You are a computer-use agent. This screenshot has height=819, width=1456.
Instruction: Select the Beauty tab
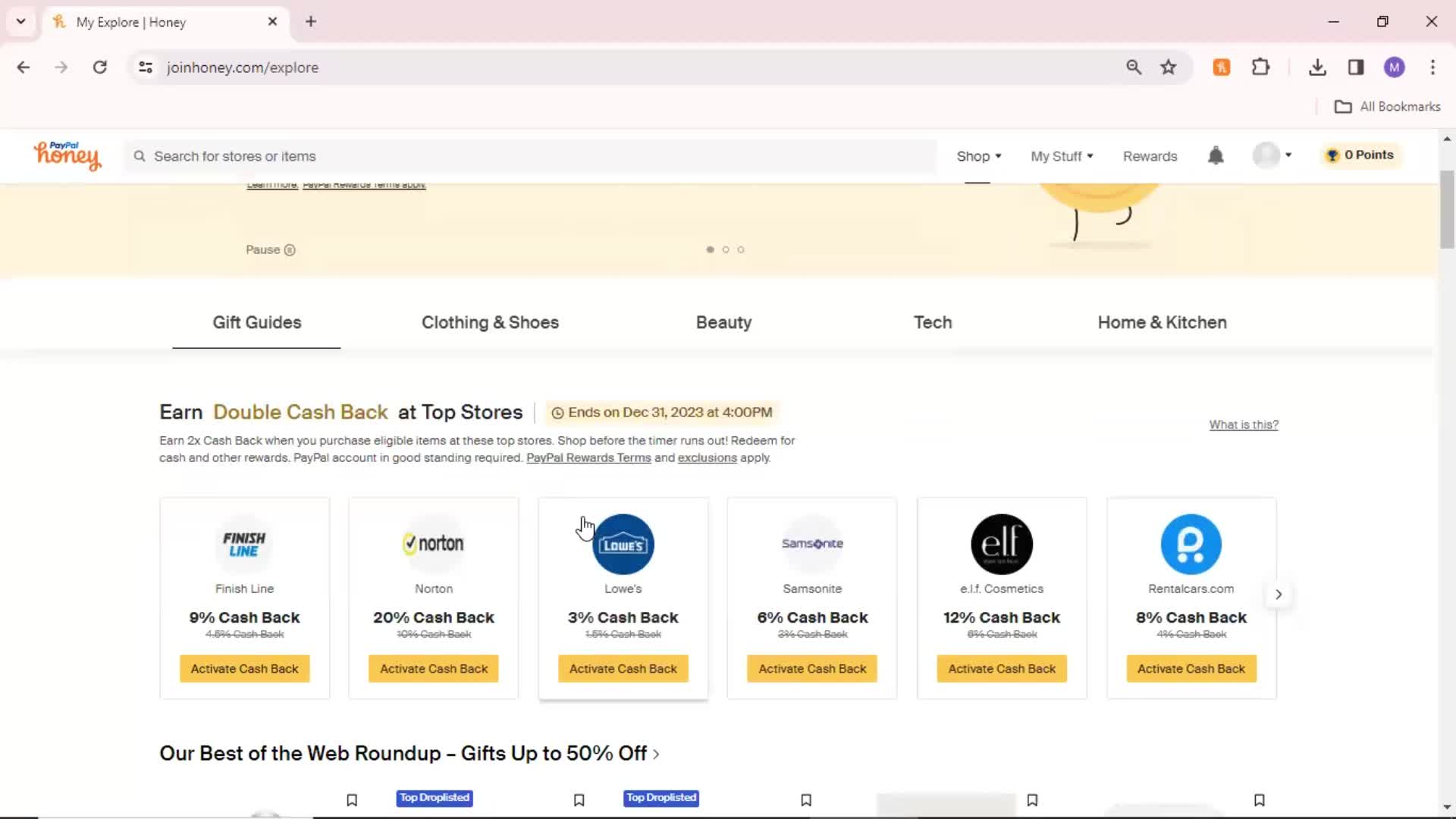click(723, 322)
